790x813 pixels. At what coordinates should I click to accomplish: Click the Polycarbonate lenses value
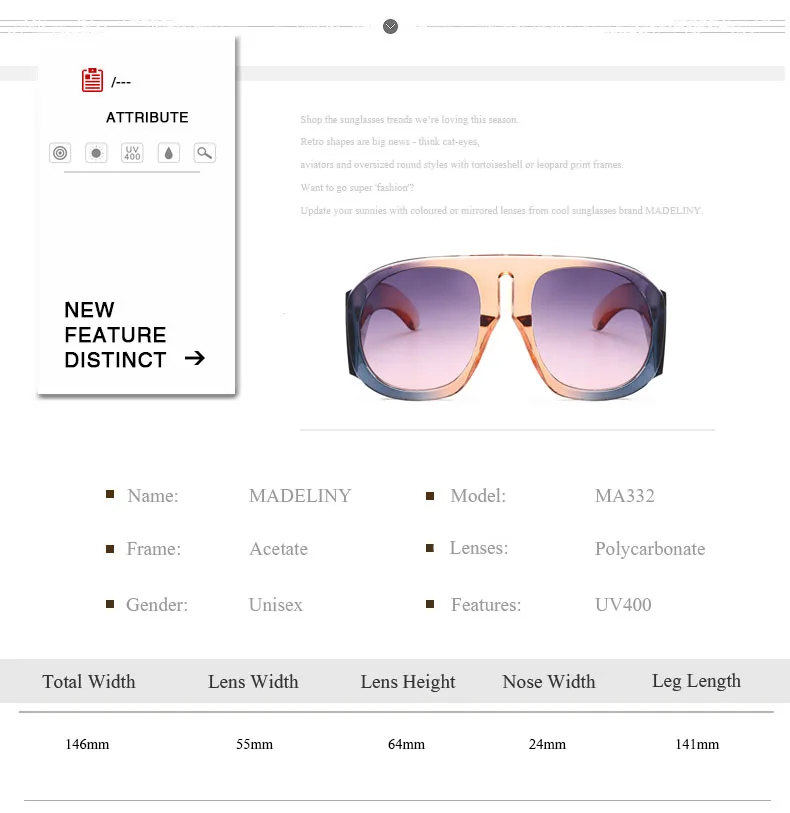[x=650, y=549]
